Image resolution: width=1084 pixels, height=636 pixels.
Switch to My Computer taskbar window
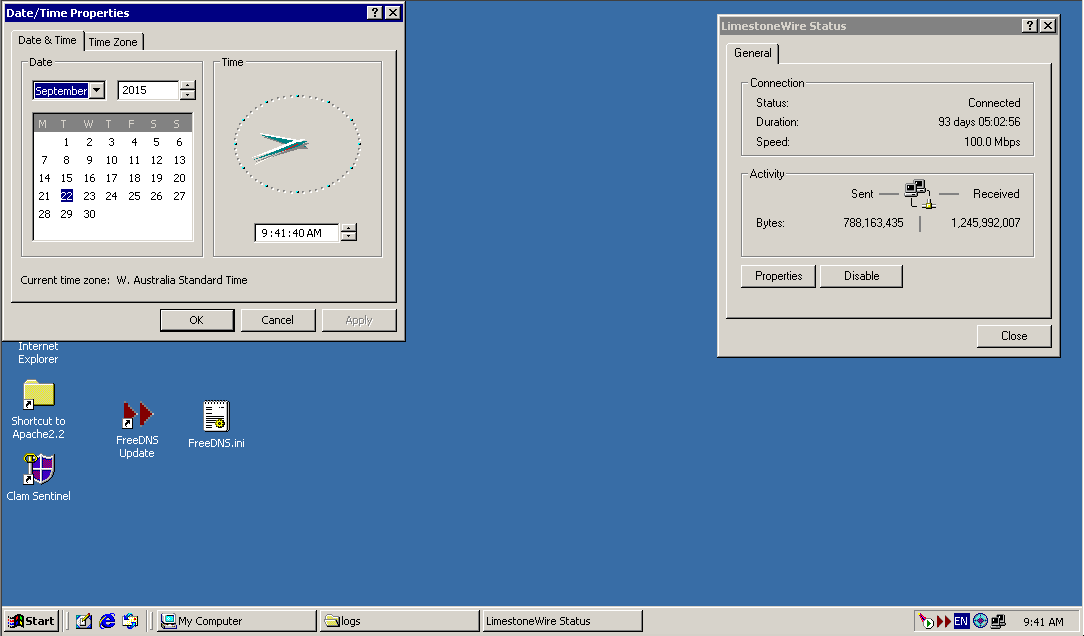tap(236, 621)
